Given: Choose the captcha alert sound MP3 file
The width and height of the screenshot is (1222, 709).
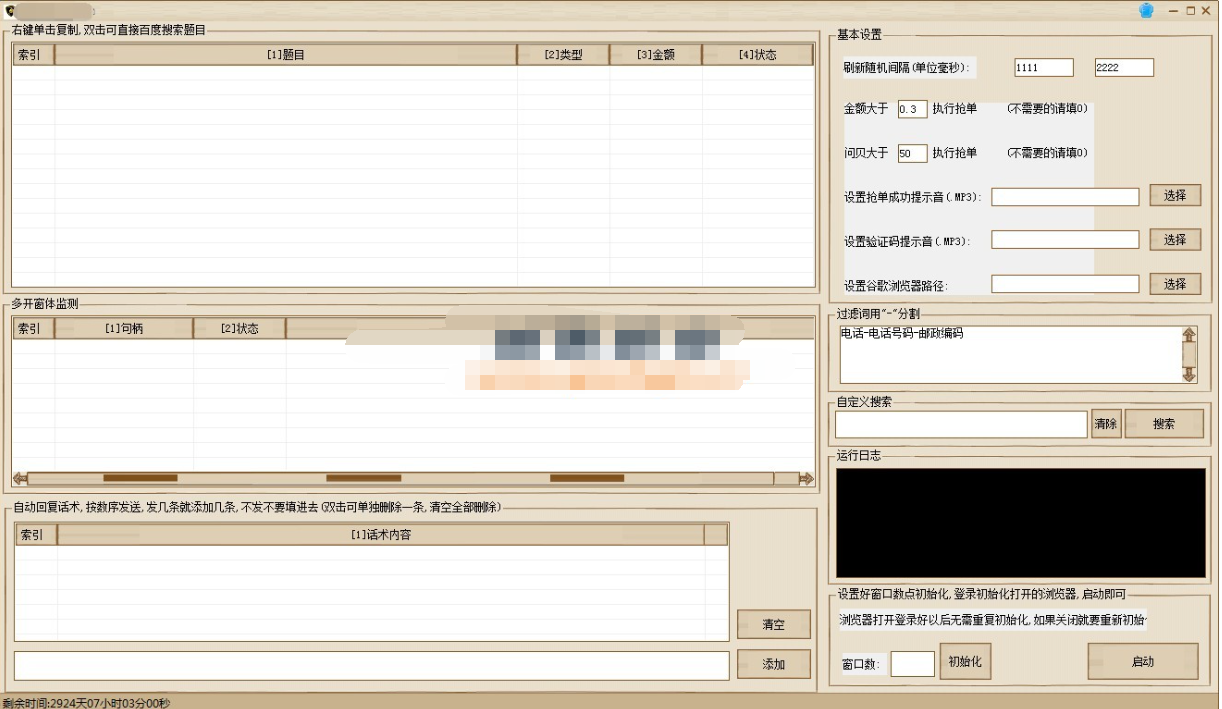Looking at the screenshot, I should pyautogui.click(x=1174, y=240).
